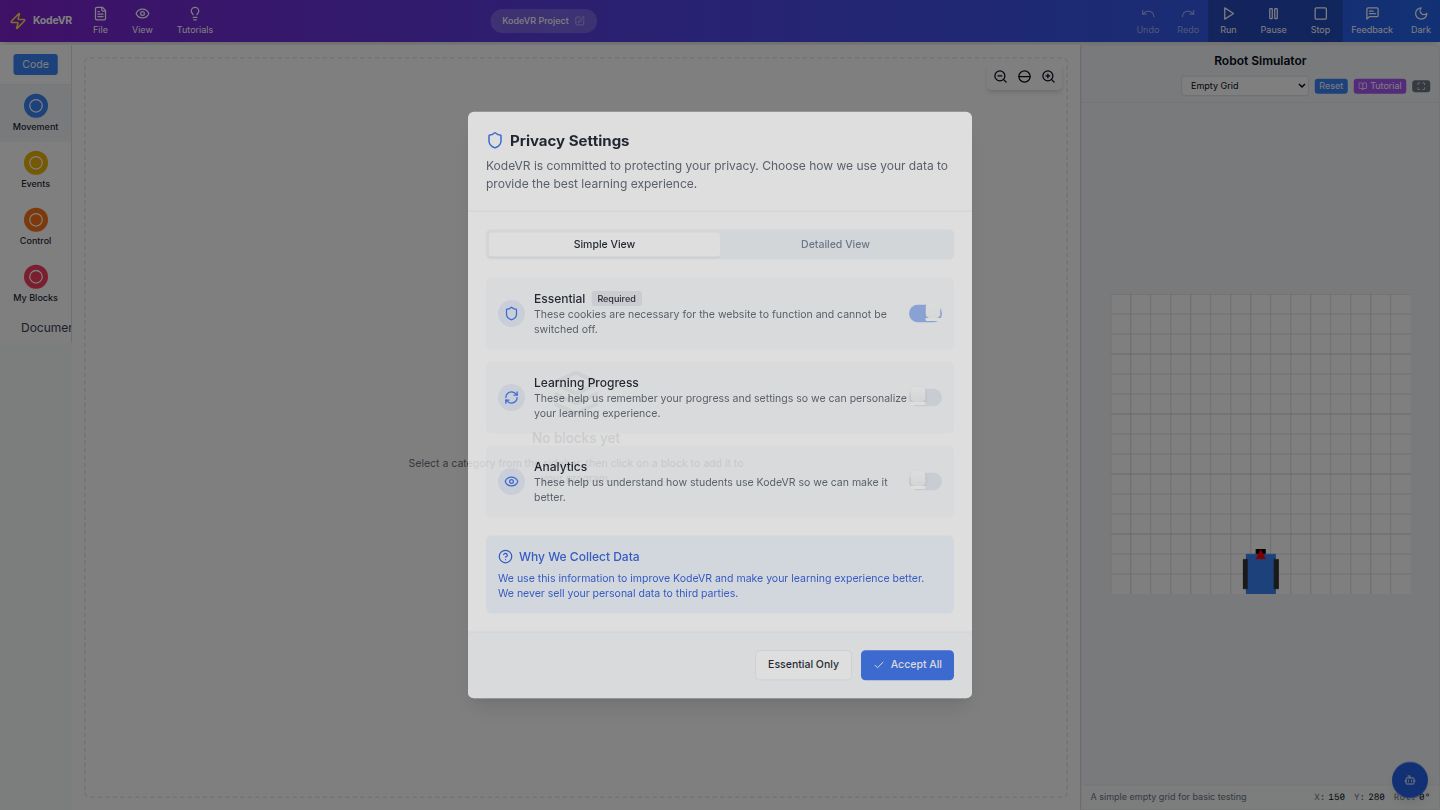The width and height of the screenshot is (1440, 810).
Task: Click the Why We Collect Data help icon
Action: (x=505, y=557)
